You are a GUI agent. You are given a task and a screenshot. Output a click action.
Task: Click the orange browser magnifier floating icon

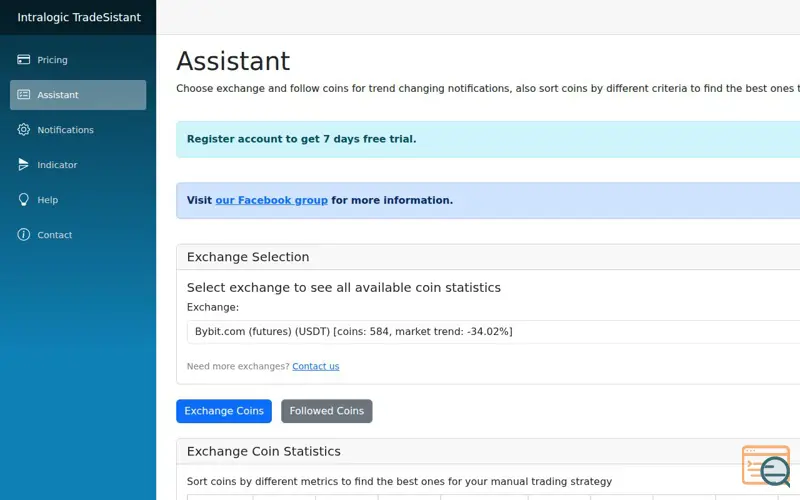[766, 466]
